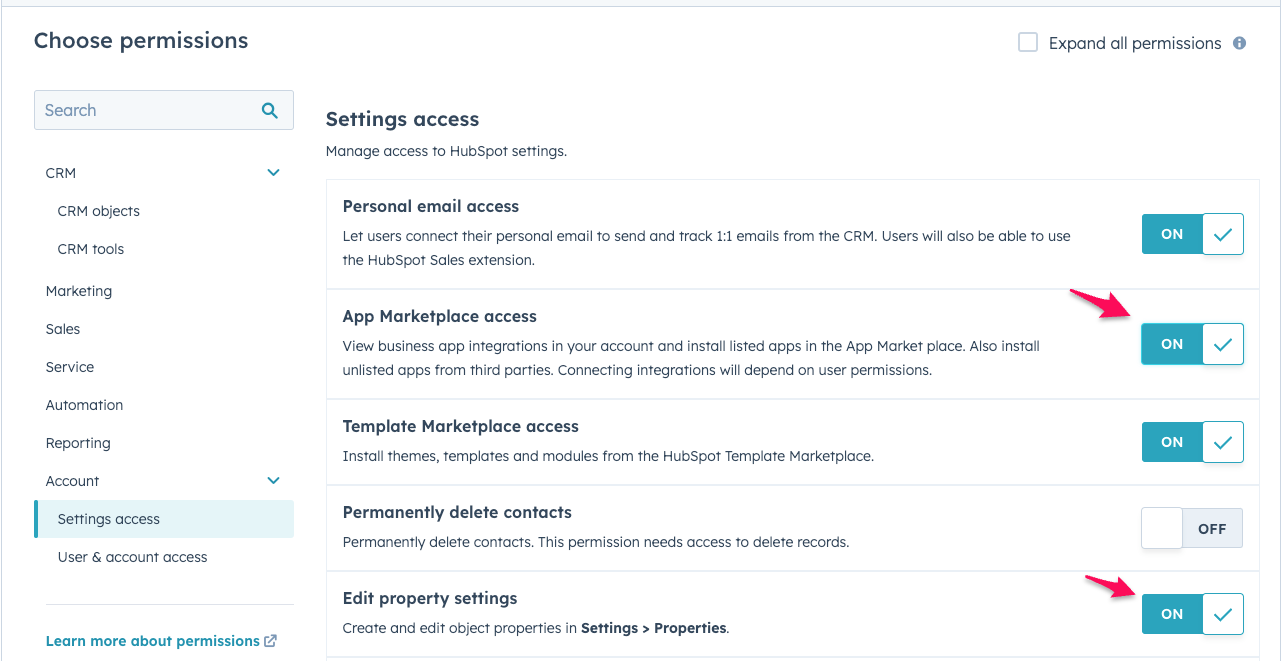Focus the permissions Search field

coord(164,110)
